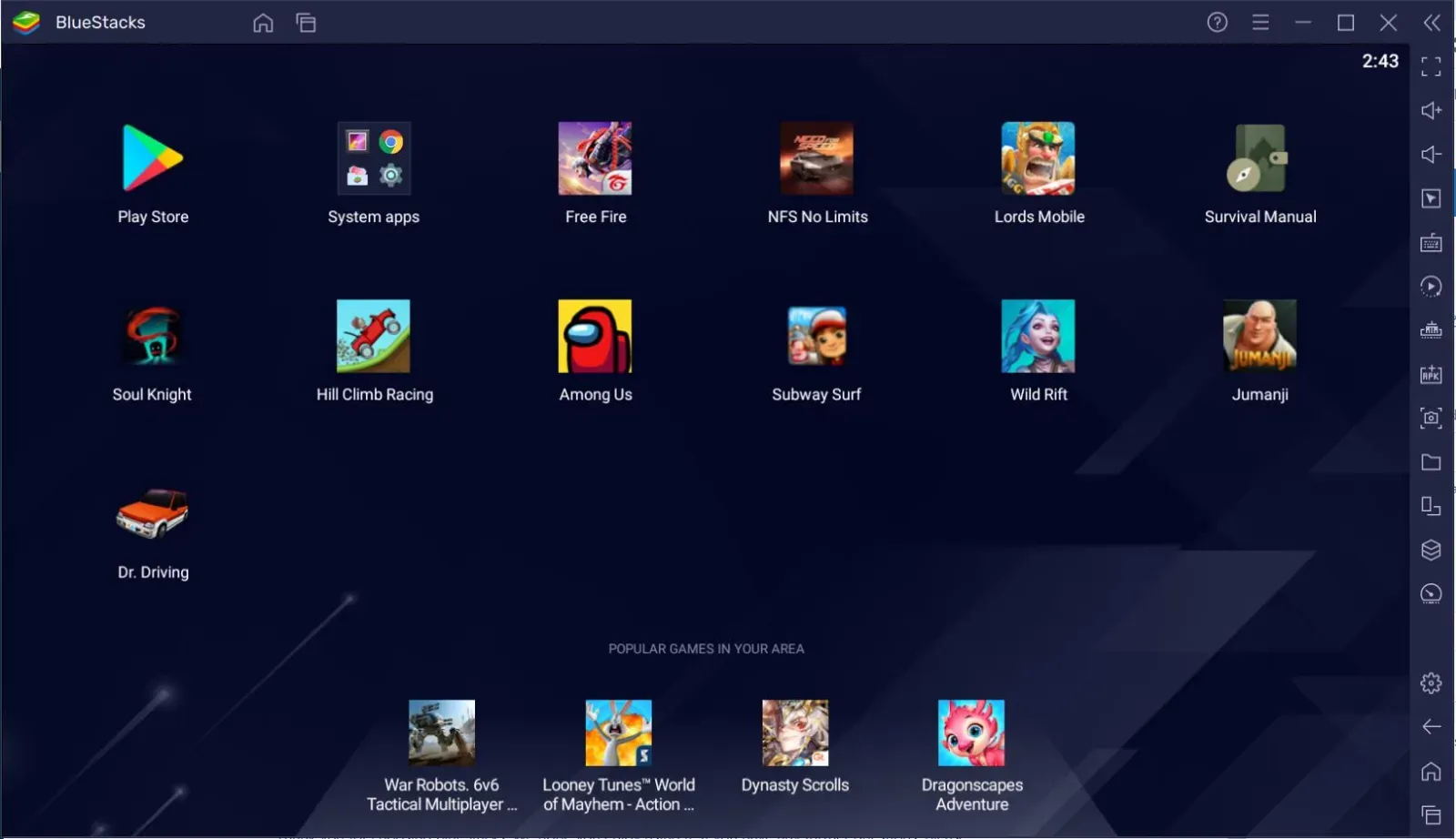This screenshot has height=839, width=1456.
Task: Open Settings via the sidebar gear icon
Action: tap(1431, 682)
